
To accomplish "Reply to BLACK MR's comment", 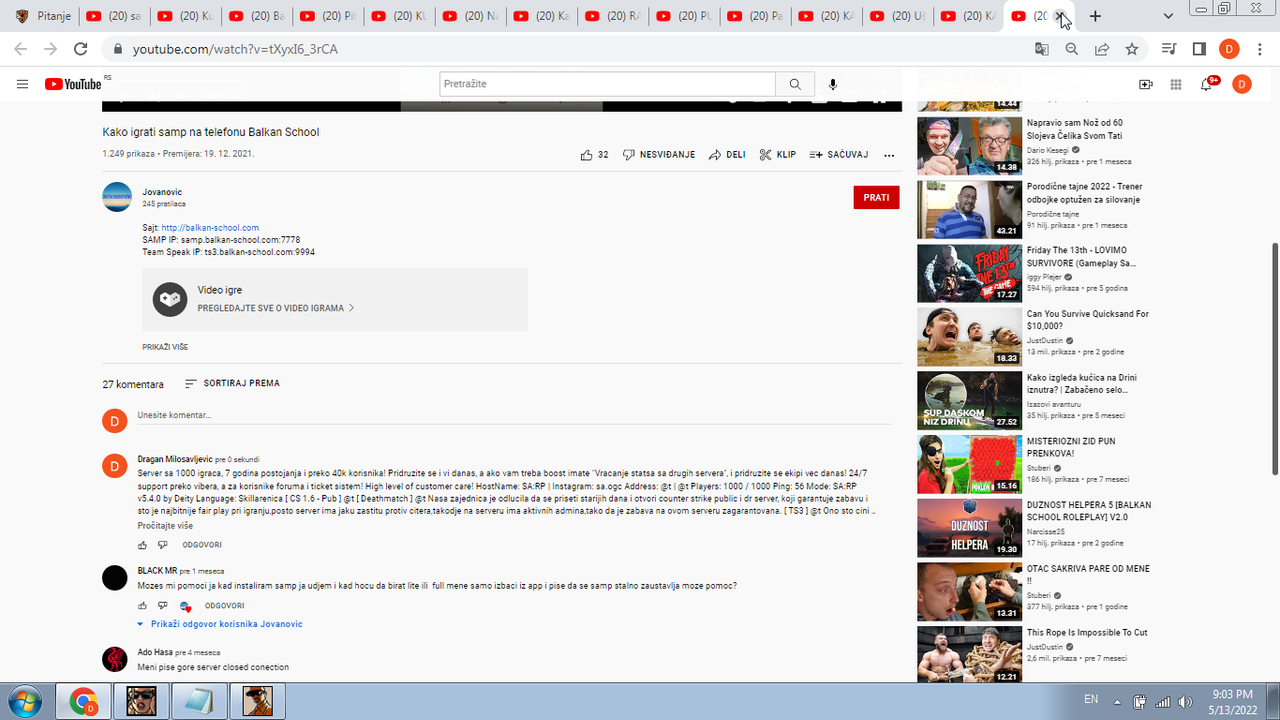I will tap(224, 606).
